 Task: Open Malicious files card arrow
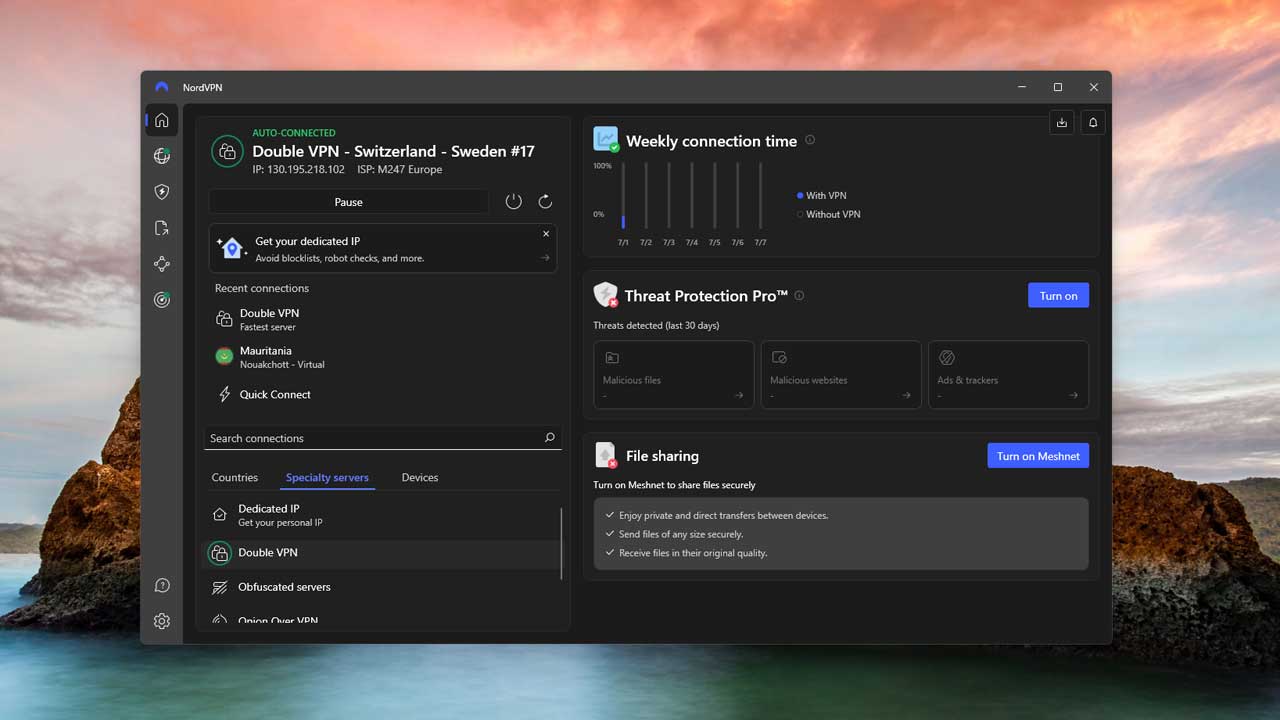(739, 395)
